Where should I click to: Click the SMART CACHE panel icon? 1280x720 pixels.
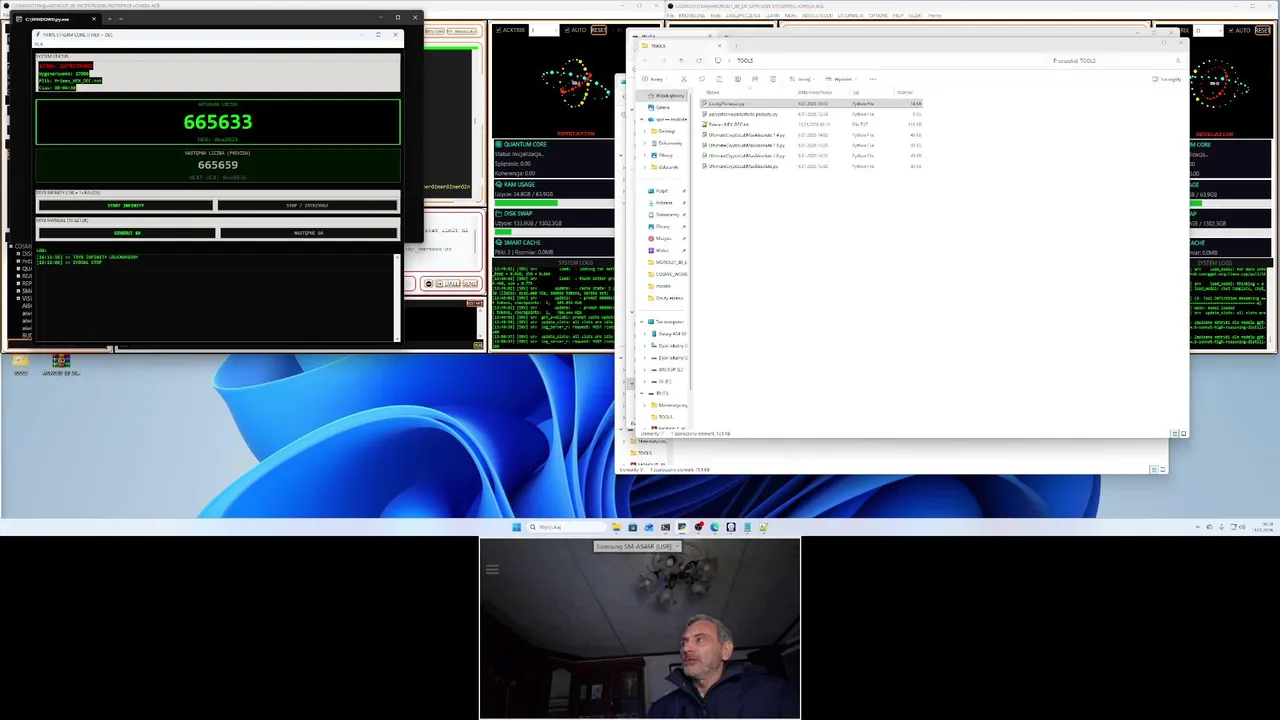(x=498, y=242)
